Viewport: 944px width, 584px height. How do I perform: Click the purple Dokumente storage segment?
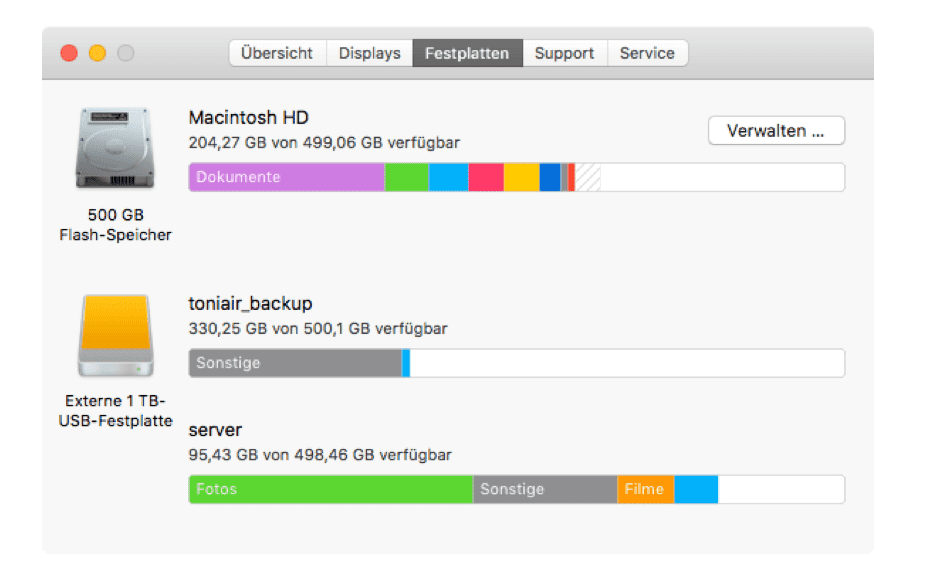tap(287, 177)
